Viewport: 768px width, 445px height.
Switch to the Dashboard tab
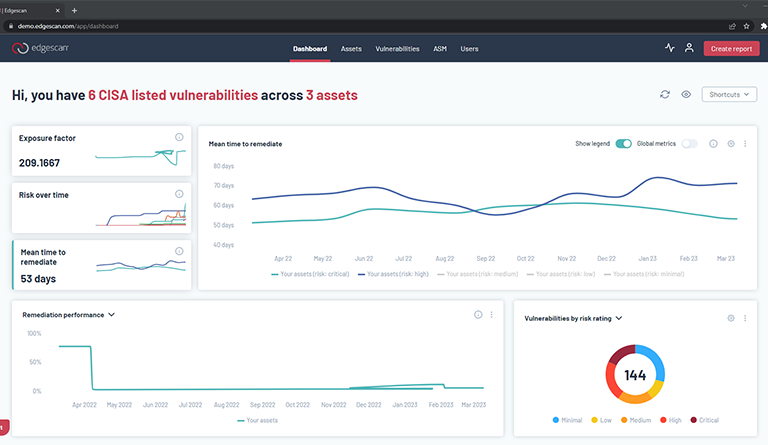click(310, 49)
